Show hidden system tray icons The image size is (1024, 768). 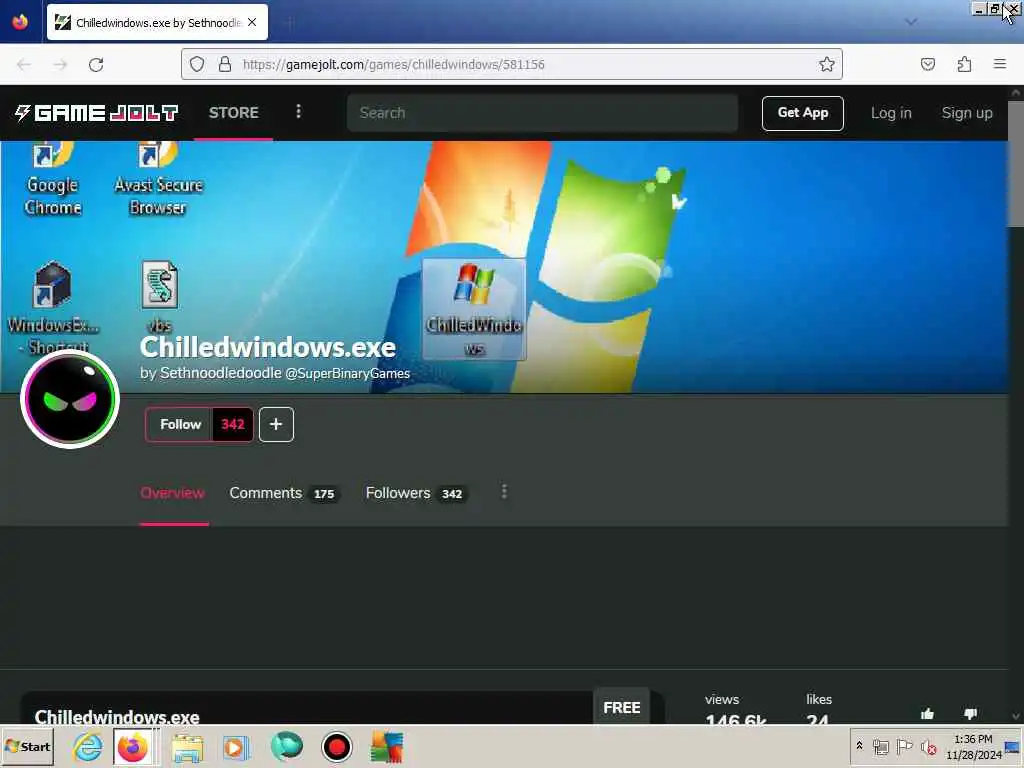859,745
